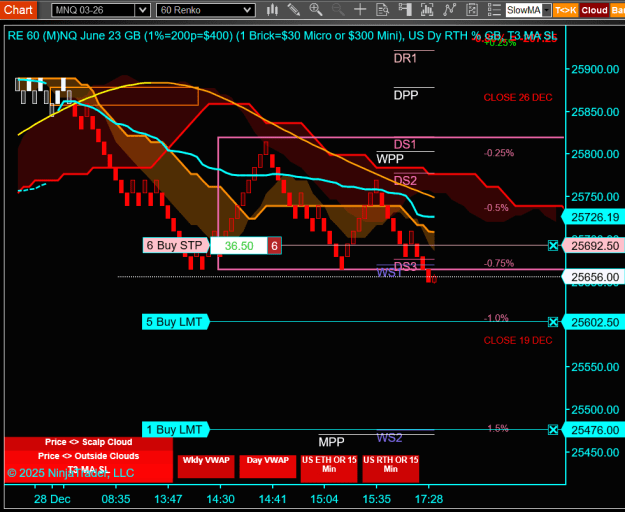The width and height of the screenshot is (625, 512).
Task: Click the 25602.50 price marker
Action: (x=593, y=322)
